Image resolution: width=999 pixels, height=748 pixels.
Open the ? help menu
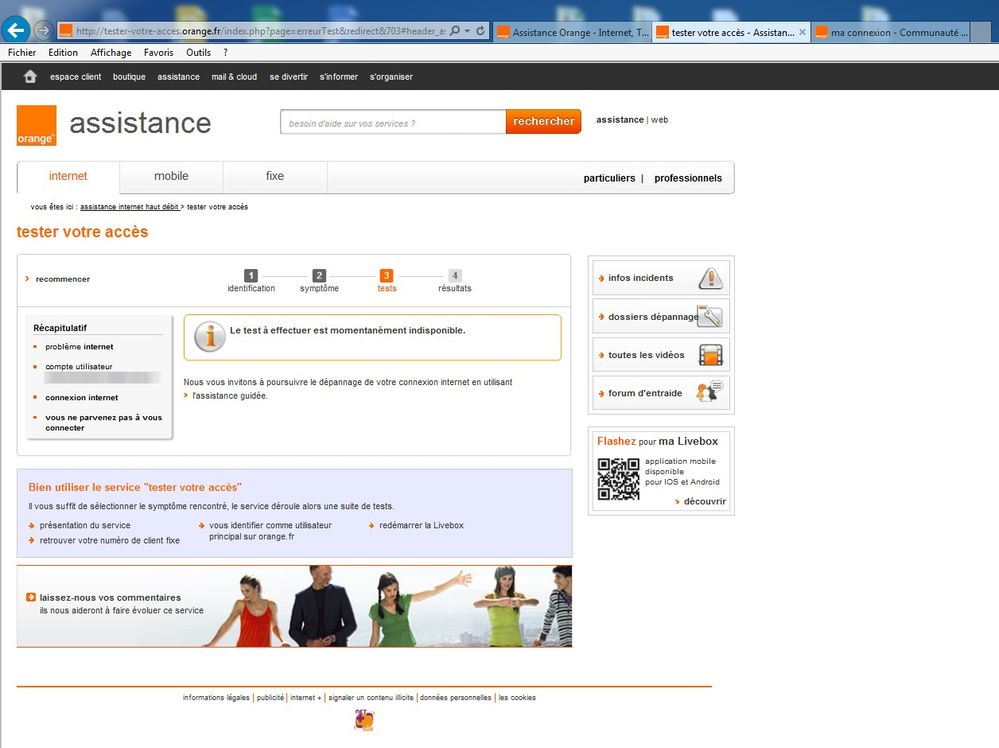[226, 52]
